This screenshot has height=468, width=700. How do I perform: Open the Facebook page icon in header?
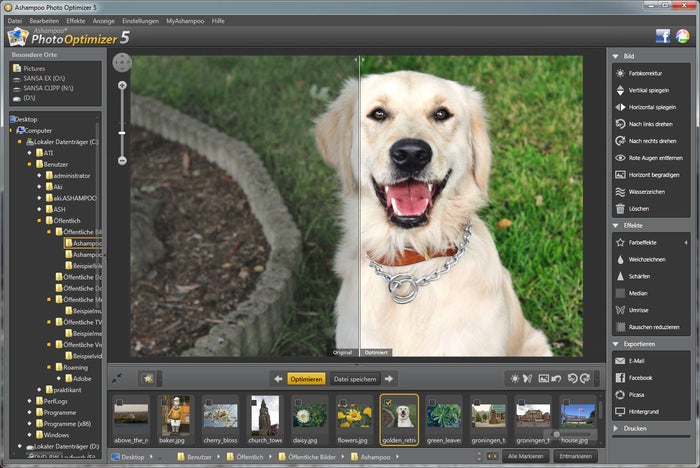[662, 36]
